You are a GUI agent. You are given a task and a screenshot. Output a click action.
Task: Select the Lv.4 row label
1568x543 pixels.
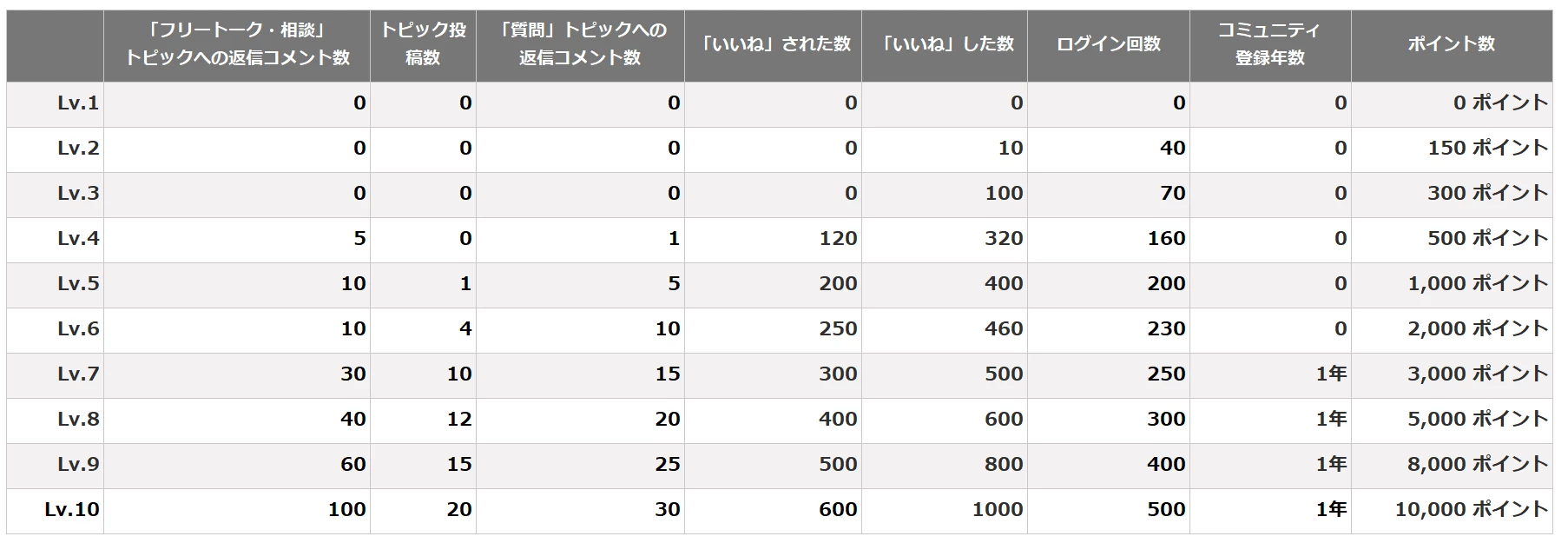pyautogui.click(x=78, y=239)
